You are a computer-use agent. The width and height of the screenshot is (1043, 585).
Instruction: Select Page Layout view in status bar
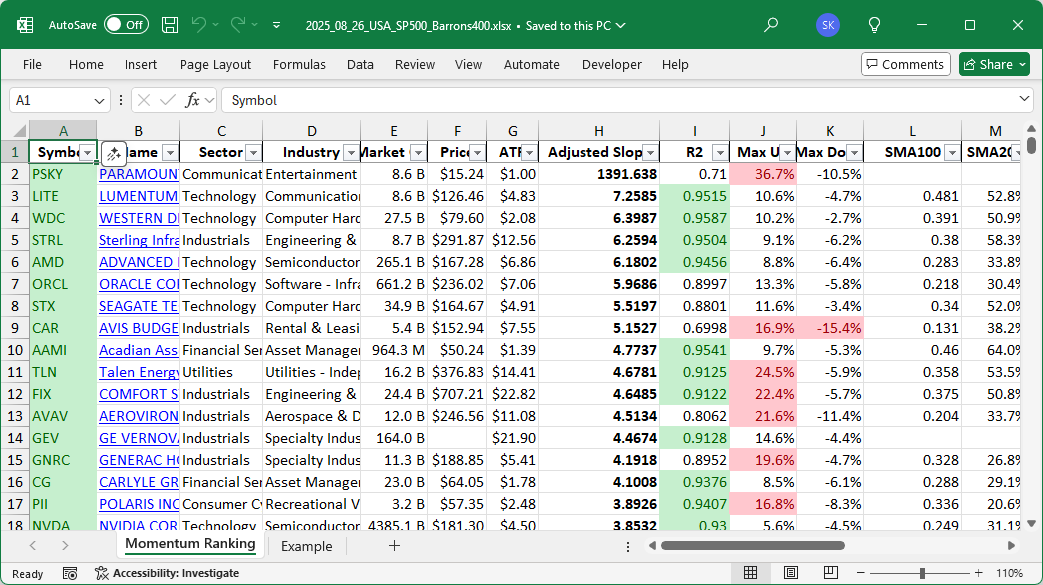pyautogui.click(x=791, y=573)
